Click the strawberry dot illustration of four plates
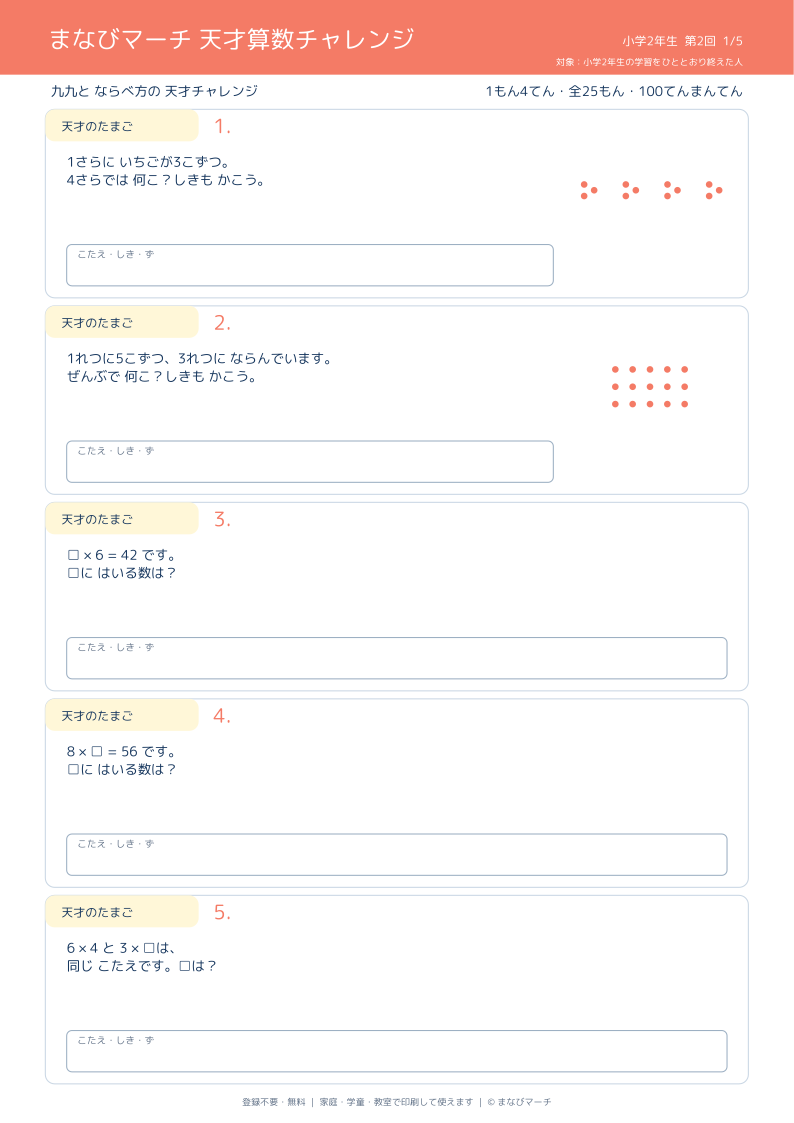 point(652,190)
